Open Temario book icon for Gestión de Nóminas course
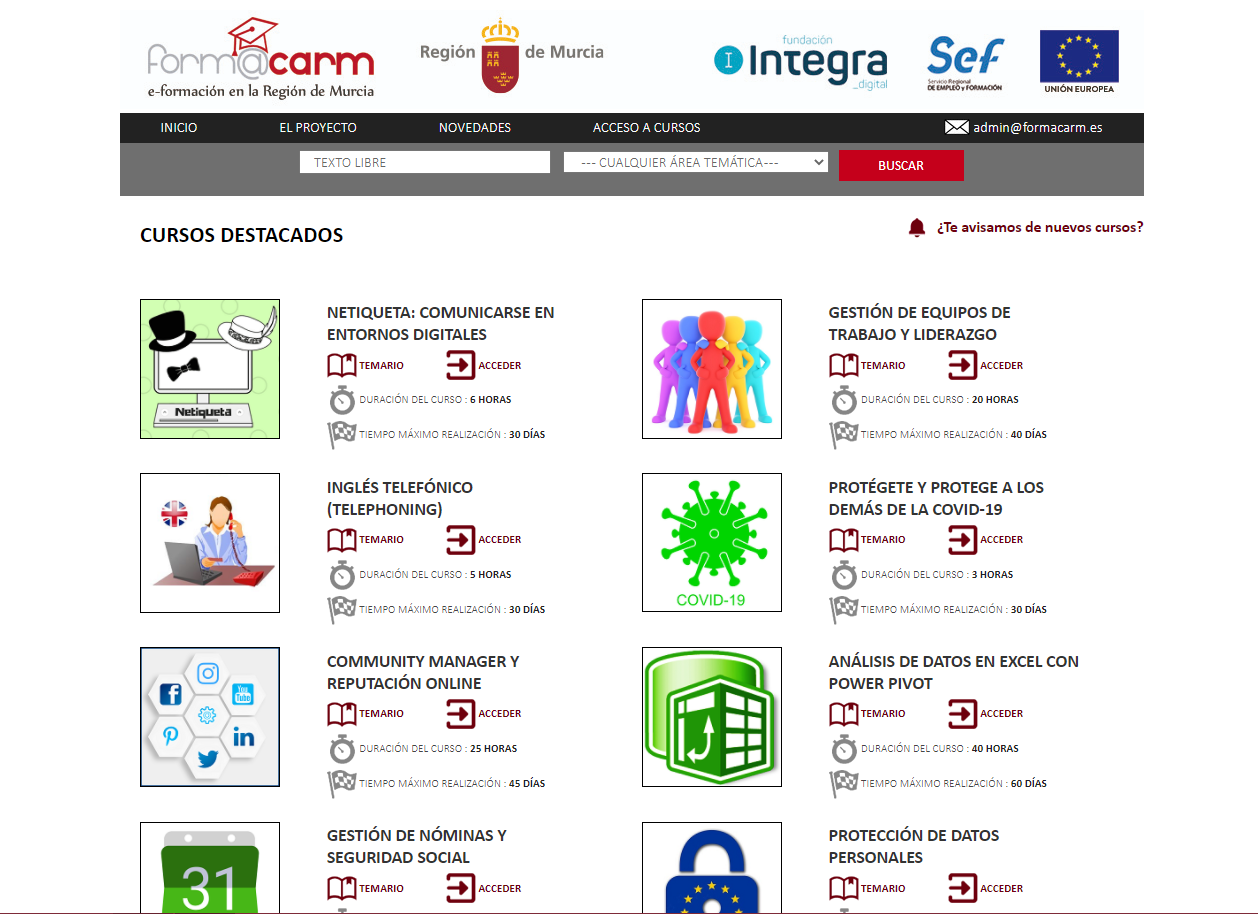The width and height of the screenshot is (1258, 914). 342,888
